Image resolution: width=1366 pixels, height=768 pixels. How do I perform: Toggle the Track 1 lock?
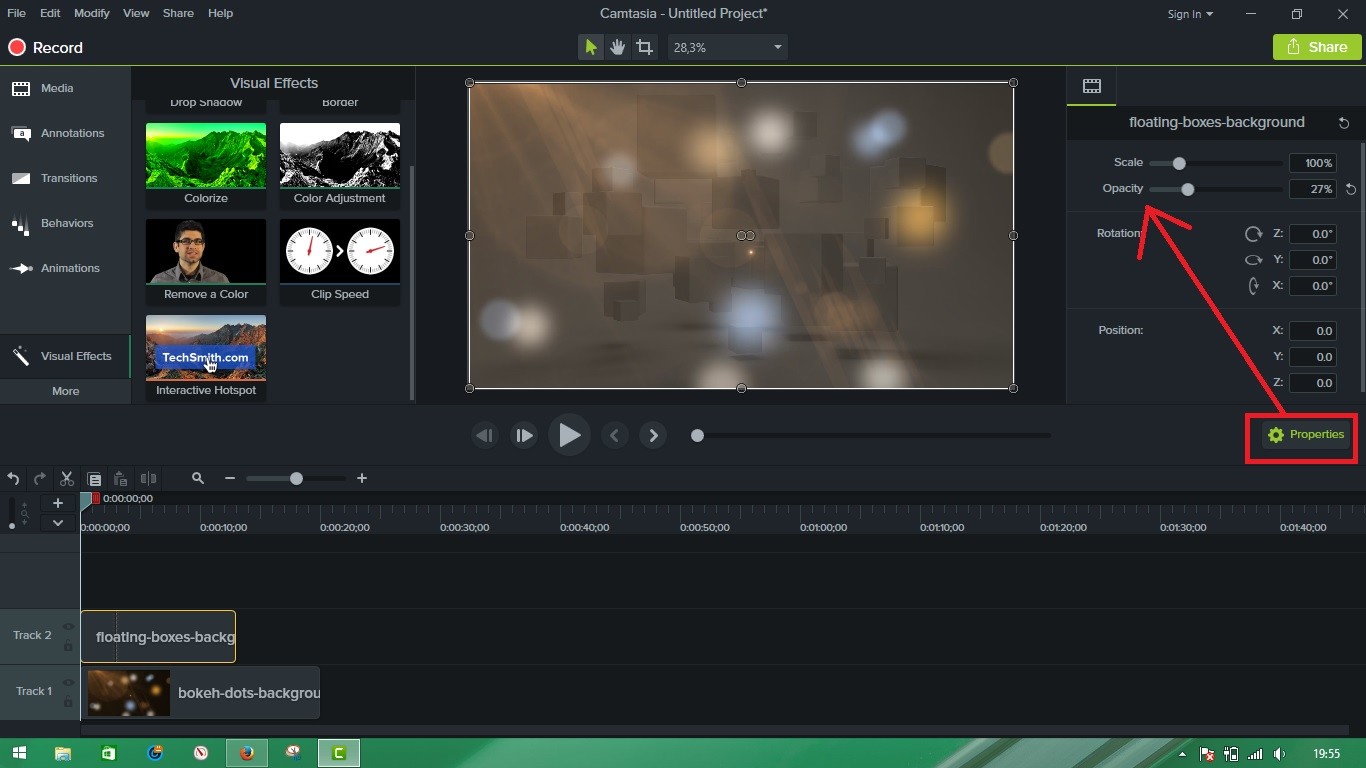[68, 702]
